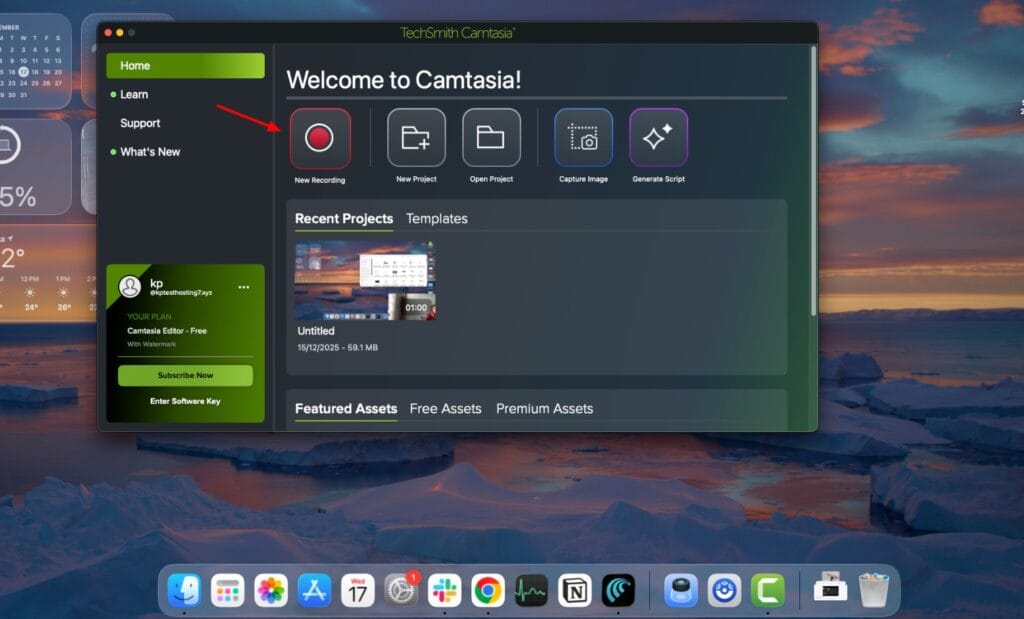This screenshot has width=1024, height=619.
Task: Select Support in the sidebar
Action: (x=140, y=123)
